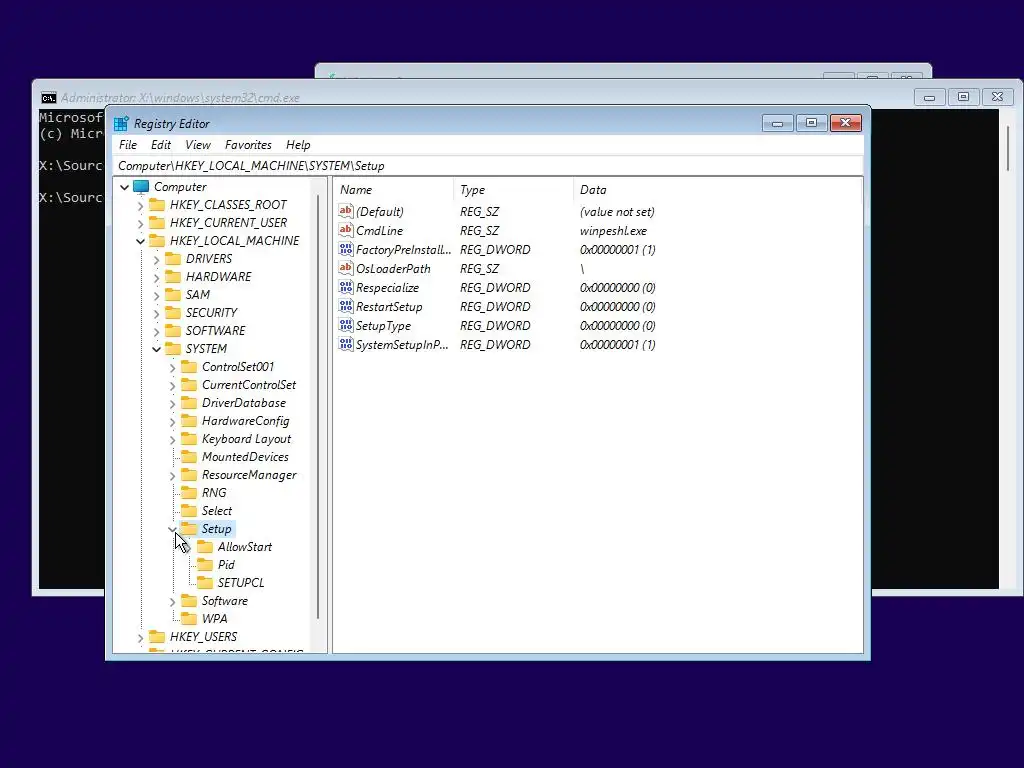Click the string icon of the CmdLine value

pyautogui.click(x=345, y=230)
